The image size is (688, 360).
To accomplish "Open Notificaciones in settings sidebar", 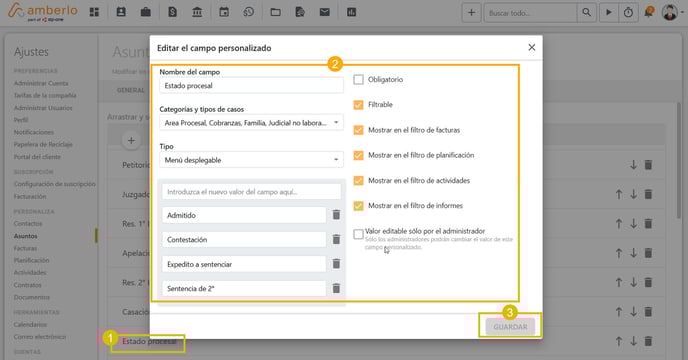I will [34, 132].
